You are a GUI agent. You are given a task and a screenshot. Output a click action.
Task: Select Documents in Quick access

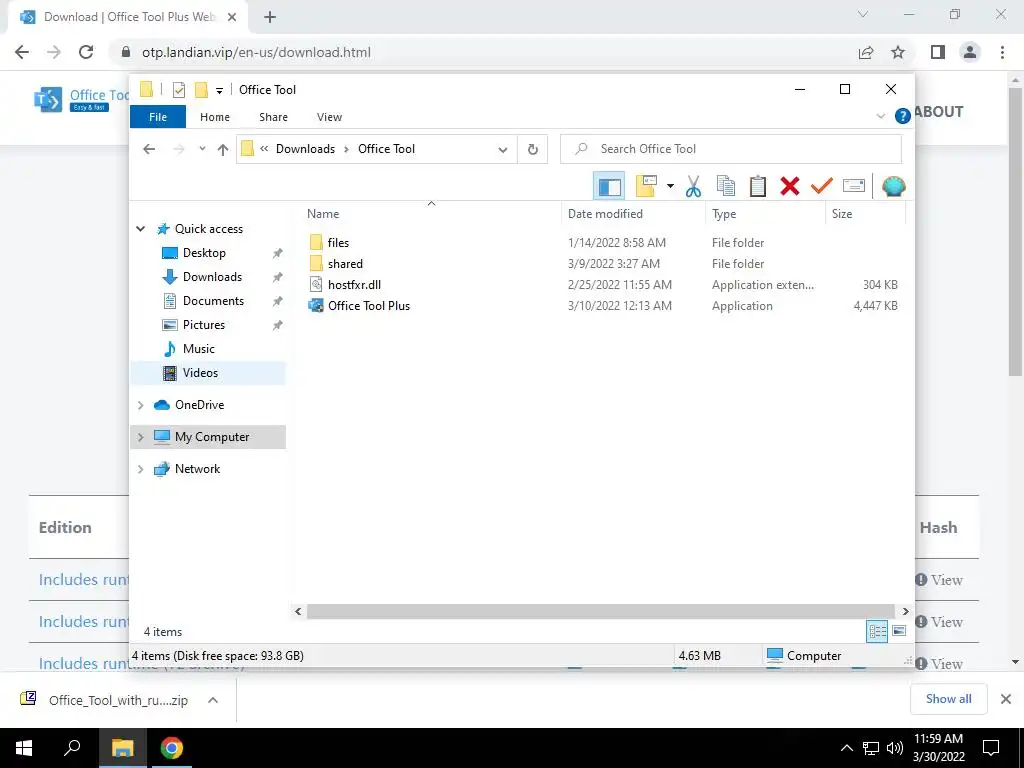point(213,301)
